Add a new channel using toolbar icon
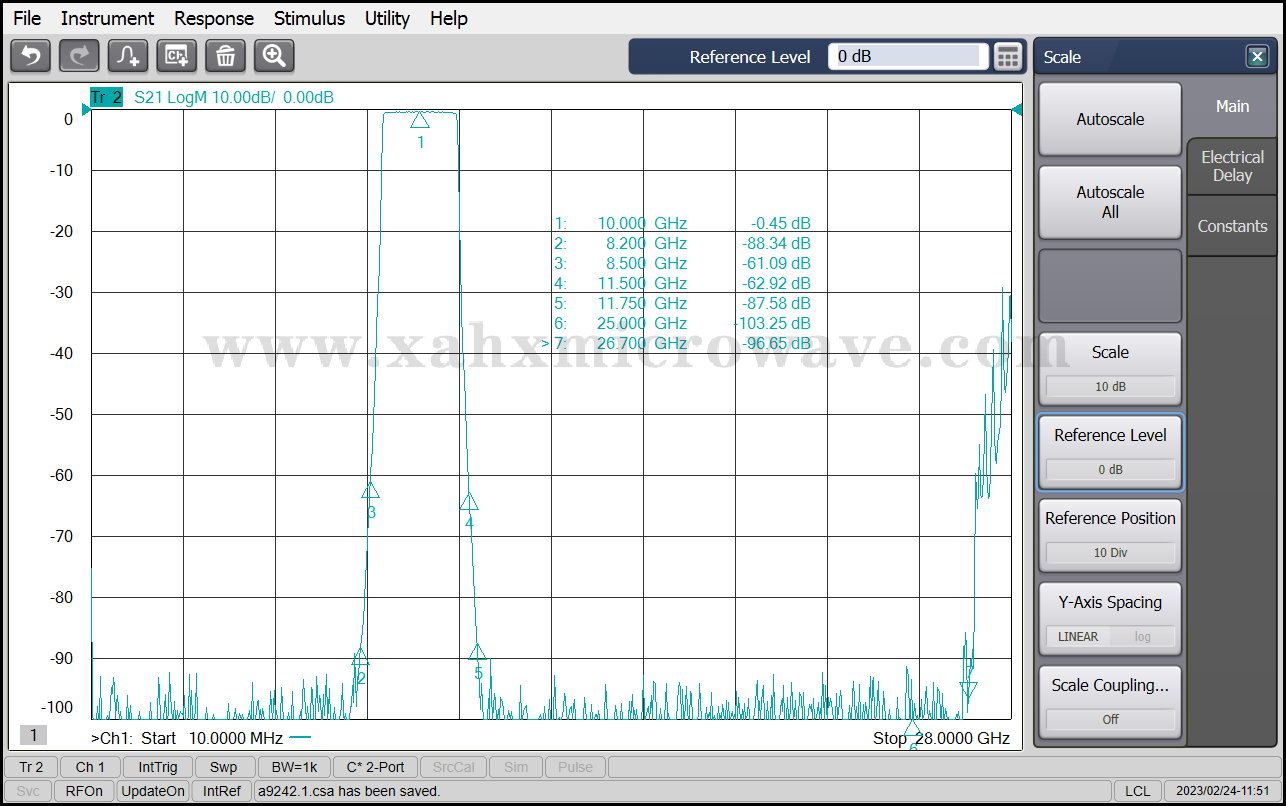 (x=177, y=56)
